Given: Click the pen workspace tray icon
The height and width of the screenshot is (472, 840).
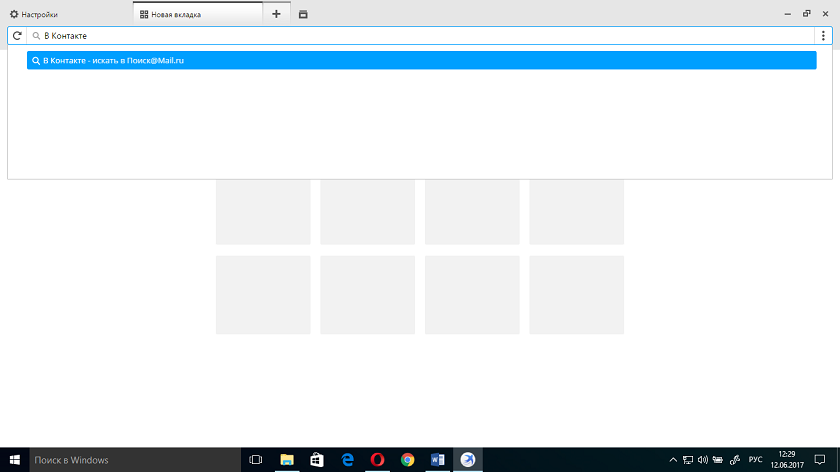Looking at the screenshot, I should point(735,460).
